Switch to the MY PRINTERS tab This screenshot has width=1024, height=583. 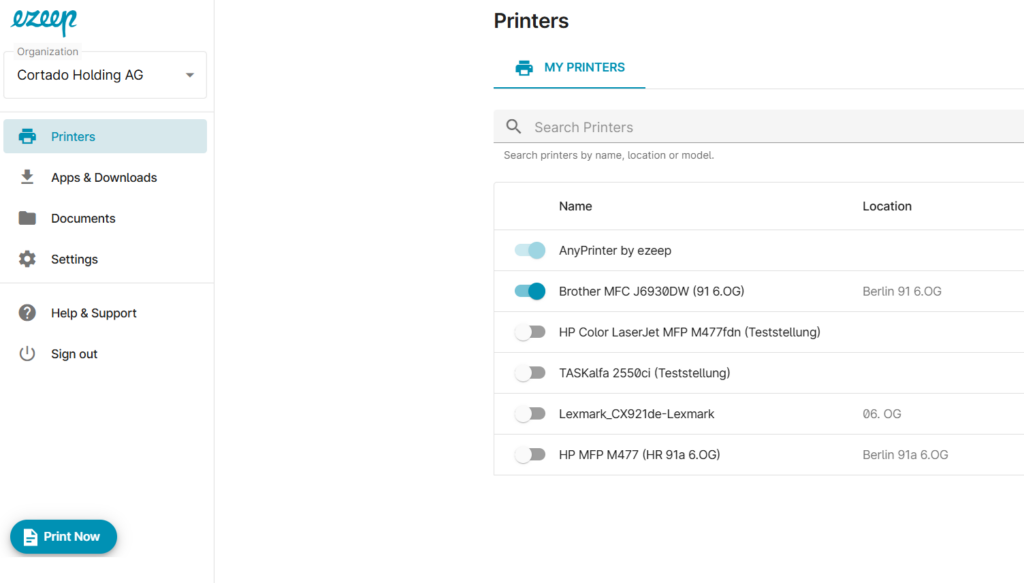coord(569,68)
